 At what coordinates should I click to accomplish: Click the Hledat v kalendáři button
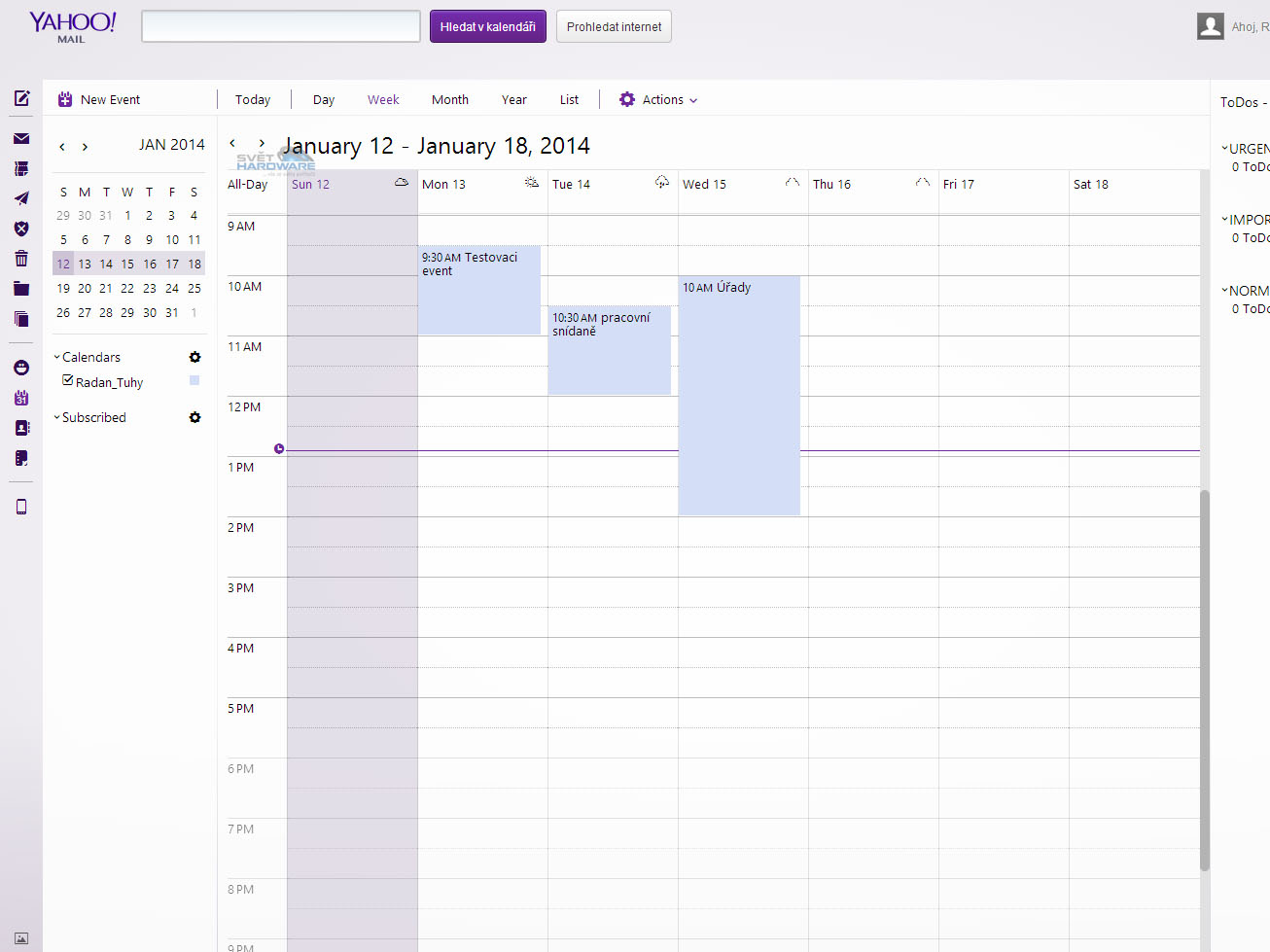pos(487,26)
